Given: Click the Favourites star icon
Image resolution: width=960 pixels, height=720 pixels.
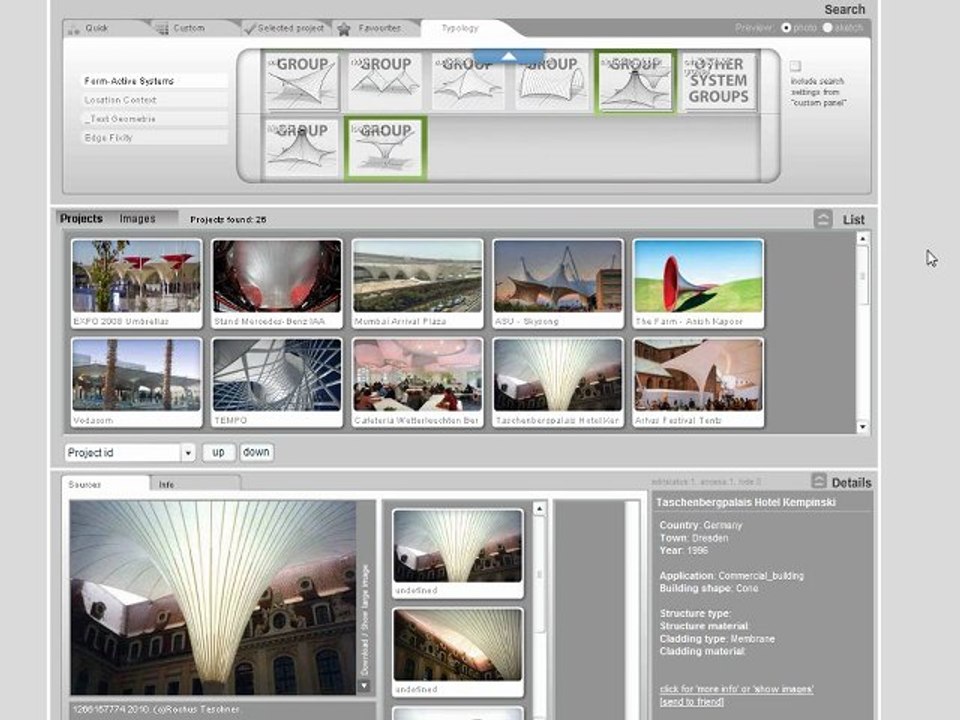Looking at the screenshot, I should [344, 29].
